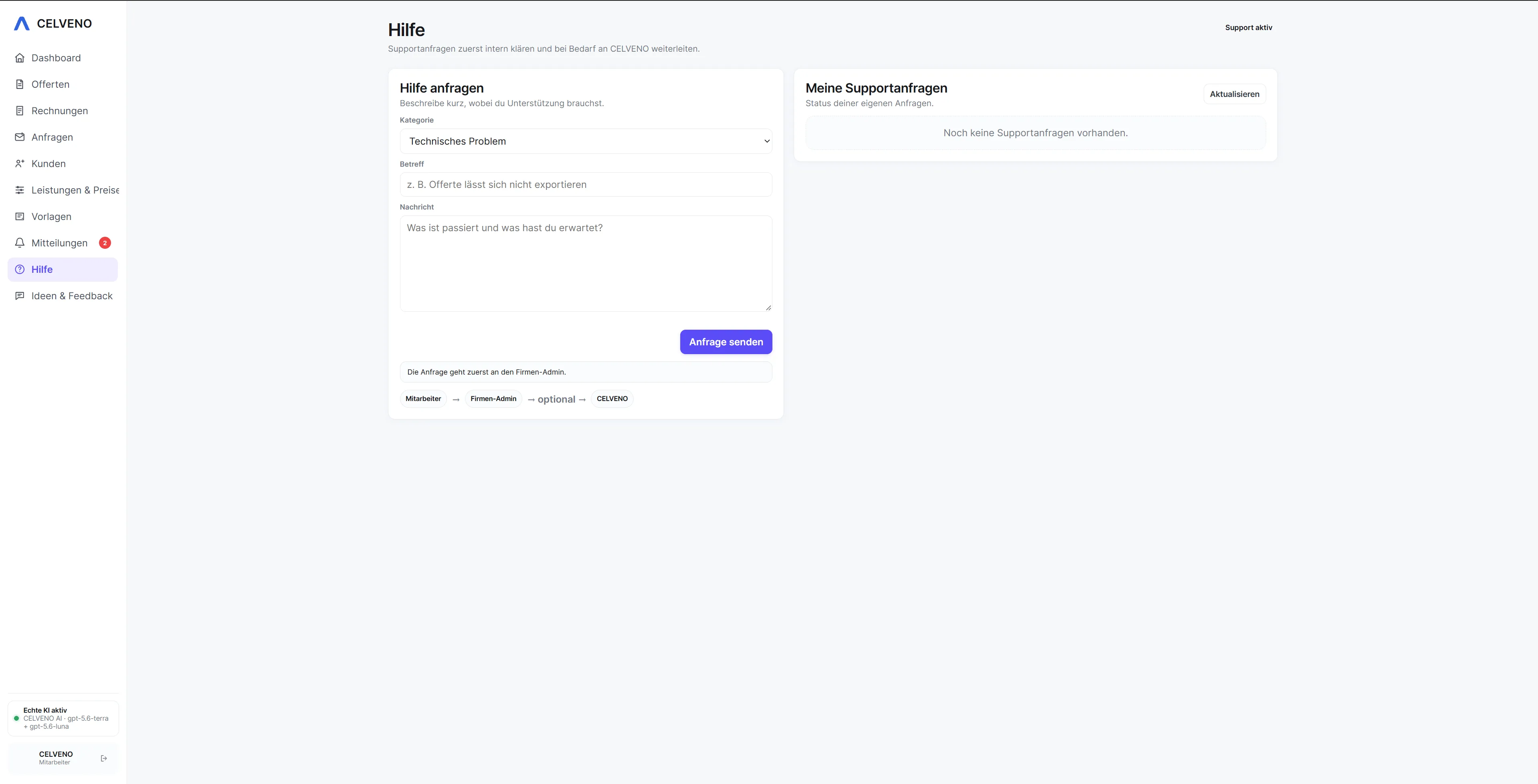Click the Mitarbeiter flow chip

click(x=423, y=399)
